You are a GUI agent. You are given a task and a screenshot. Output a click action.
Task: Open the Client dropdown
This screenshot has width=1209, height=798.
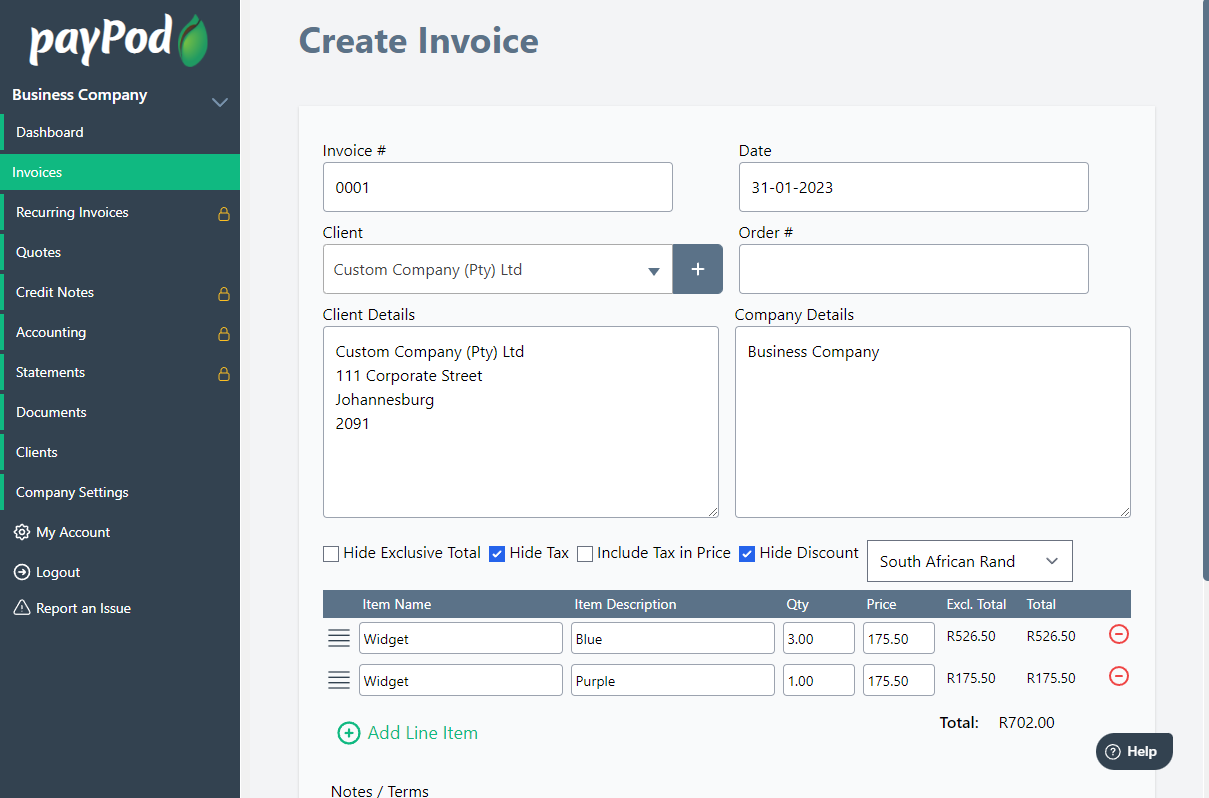coord(498,269)
